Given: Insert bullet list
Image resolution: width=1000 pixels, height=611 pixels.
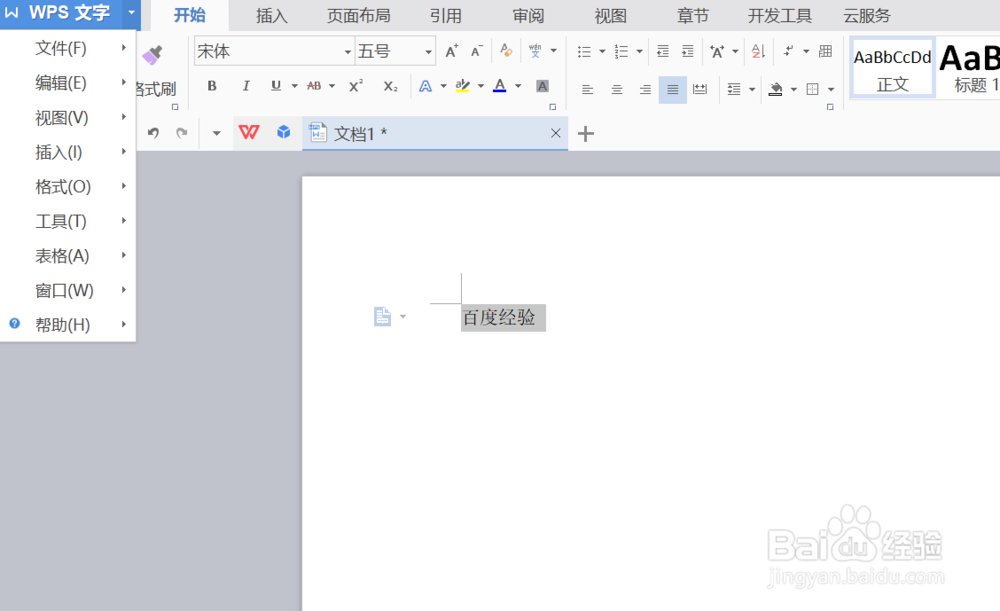Looking at the screenshot, I should coord(584,52).
